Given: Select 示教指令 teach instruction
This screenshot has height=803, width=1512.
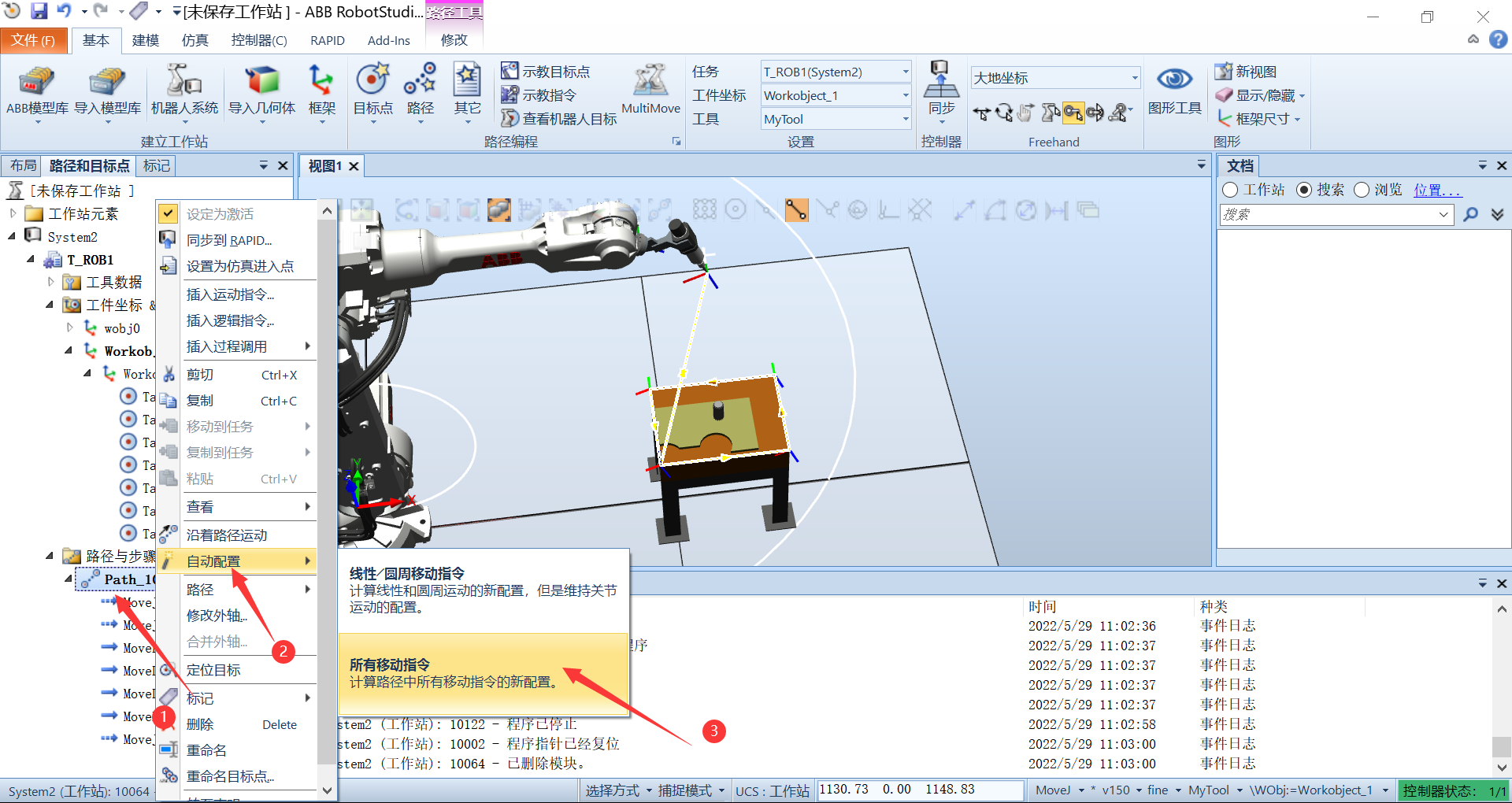Looking at the screenshot, I should tap(539, 95).
